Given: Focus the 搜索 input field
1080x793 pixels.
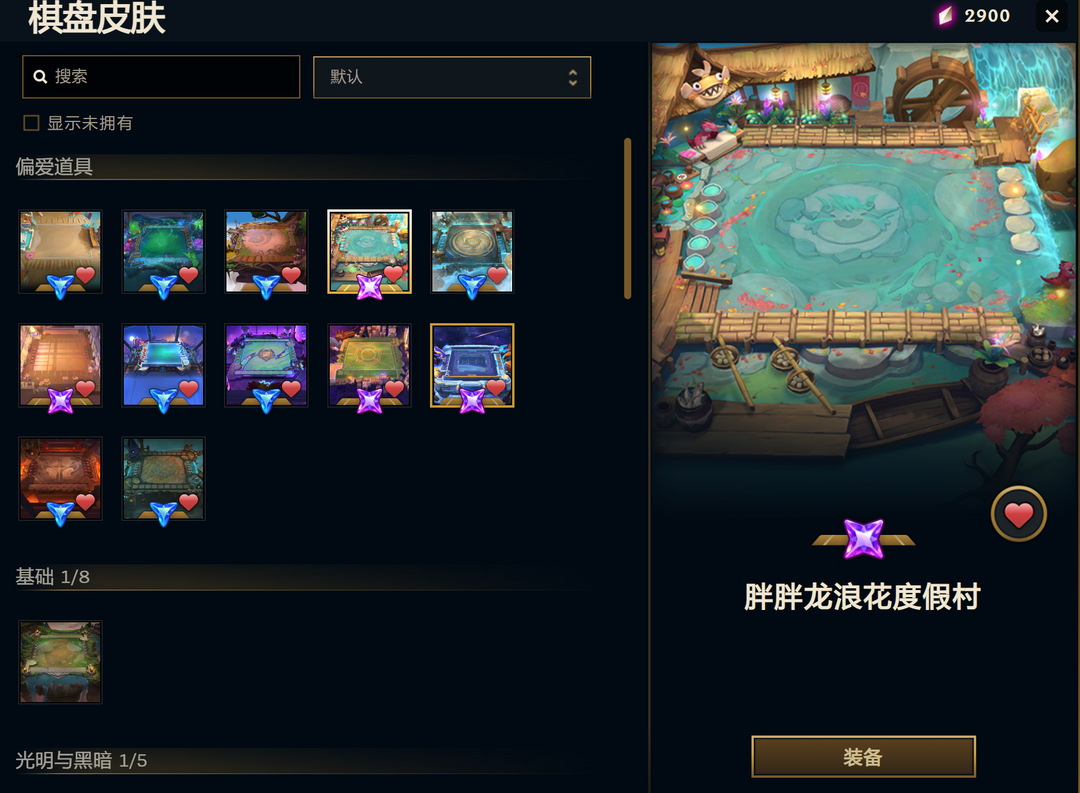Looking at the screenshot, I should coord(161,76).
